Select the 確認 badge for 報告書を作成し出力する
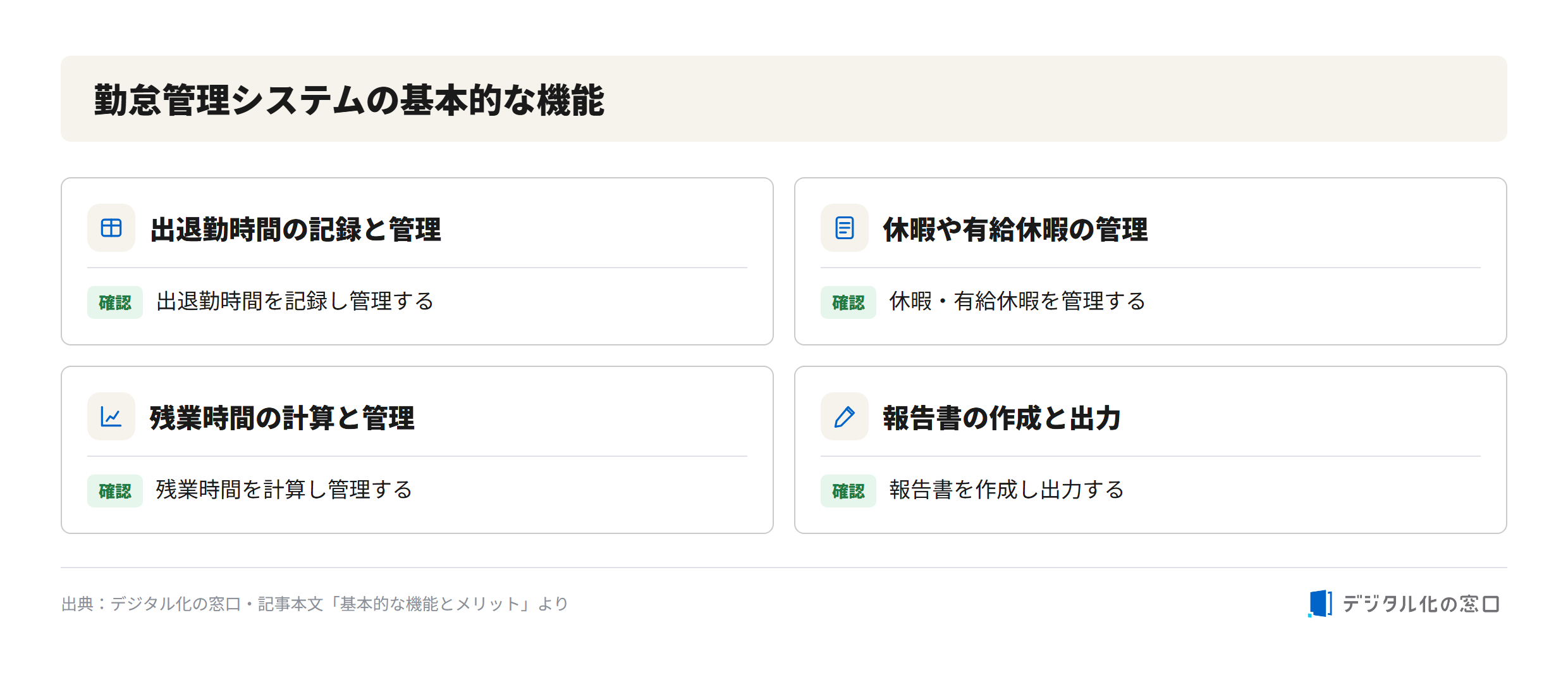The image size is (1568, 677). point(848,491)
